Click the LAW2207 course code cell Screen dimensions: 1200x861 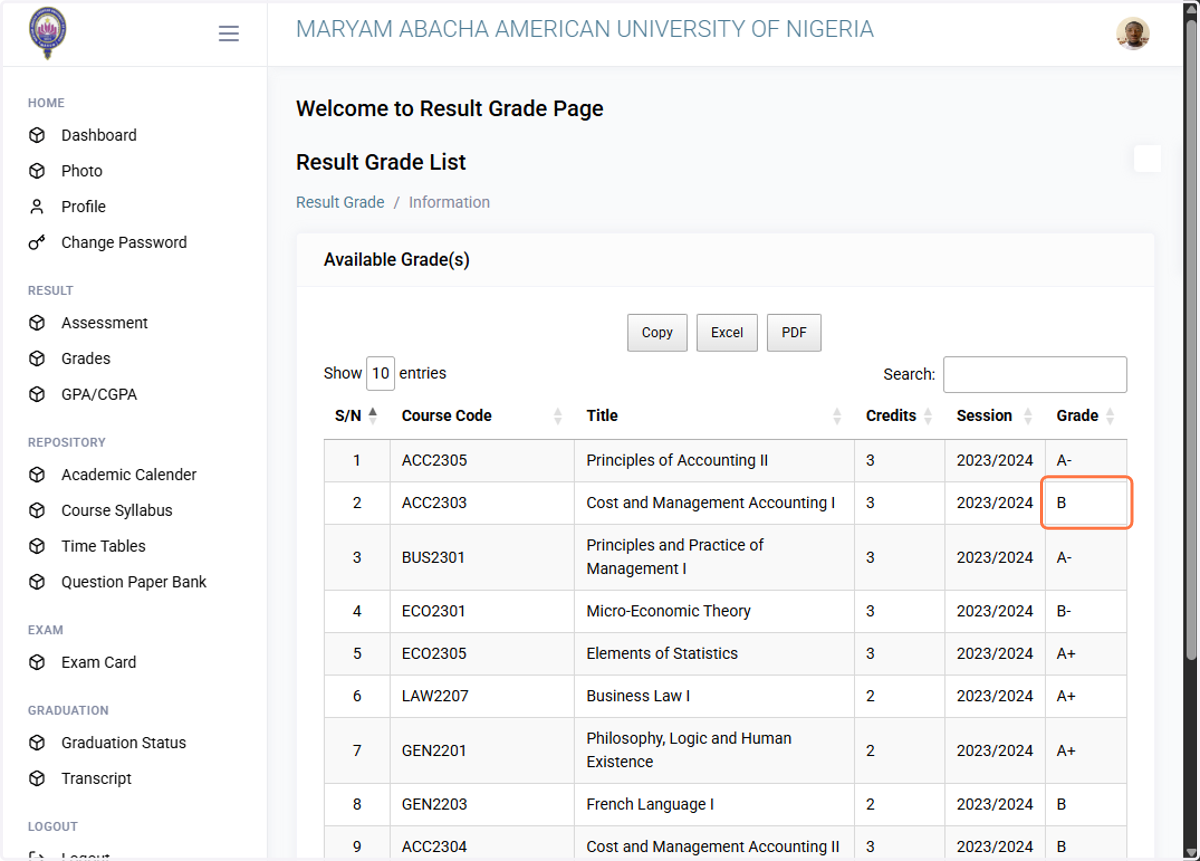coord(482,696)
